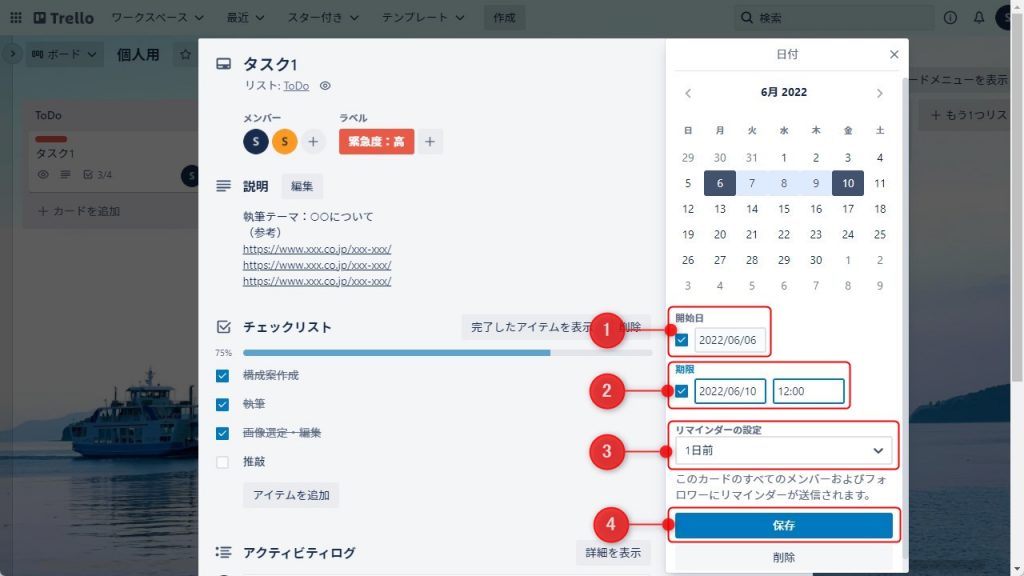Toggle the 期限 due date checkbox

tap(682, 391)
